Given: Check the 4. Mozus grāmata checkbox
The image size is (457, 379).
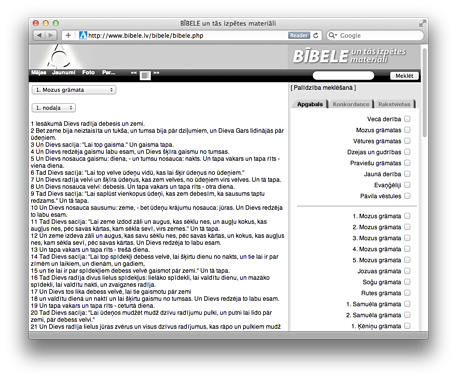Looking at the screenshot, I should coord(407,249).
